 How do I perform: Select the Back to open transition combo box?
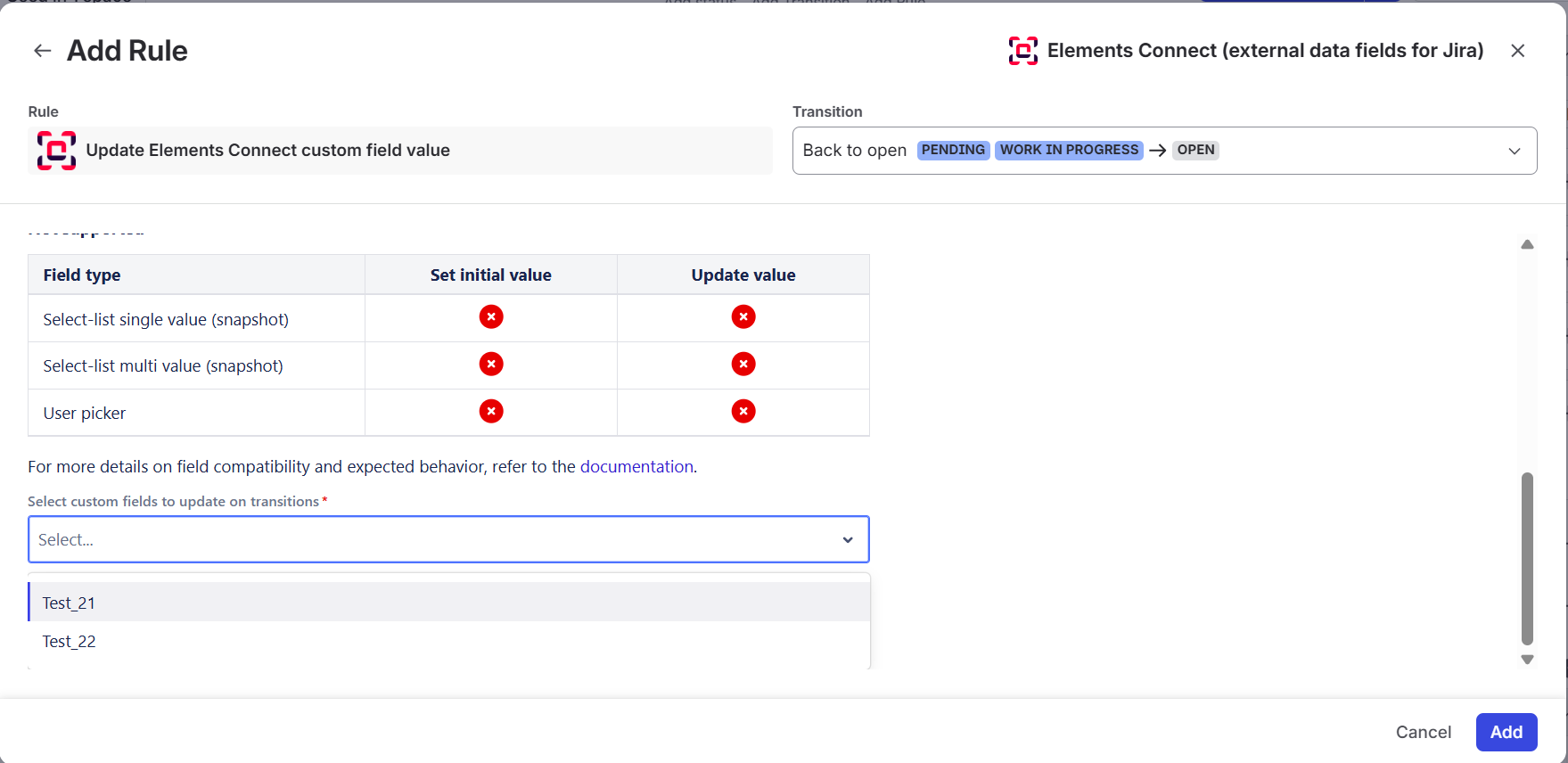(1164, 151)
